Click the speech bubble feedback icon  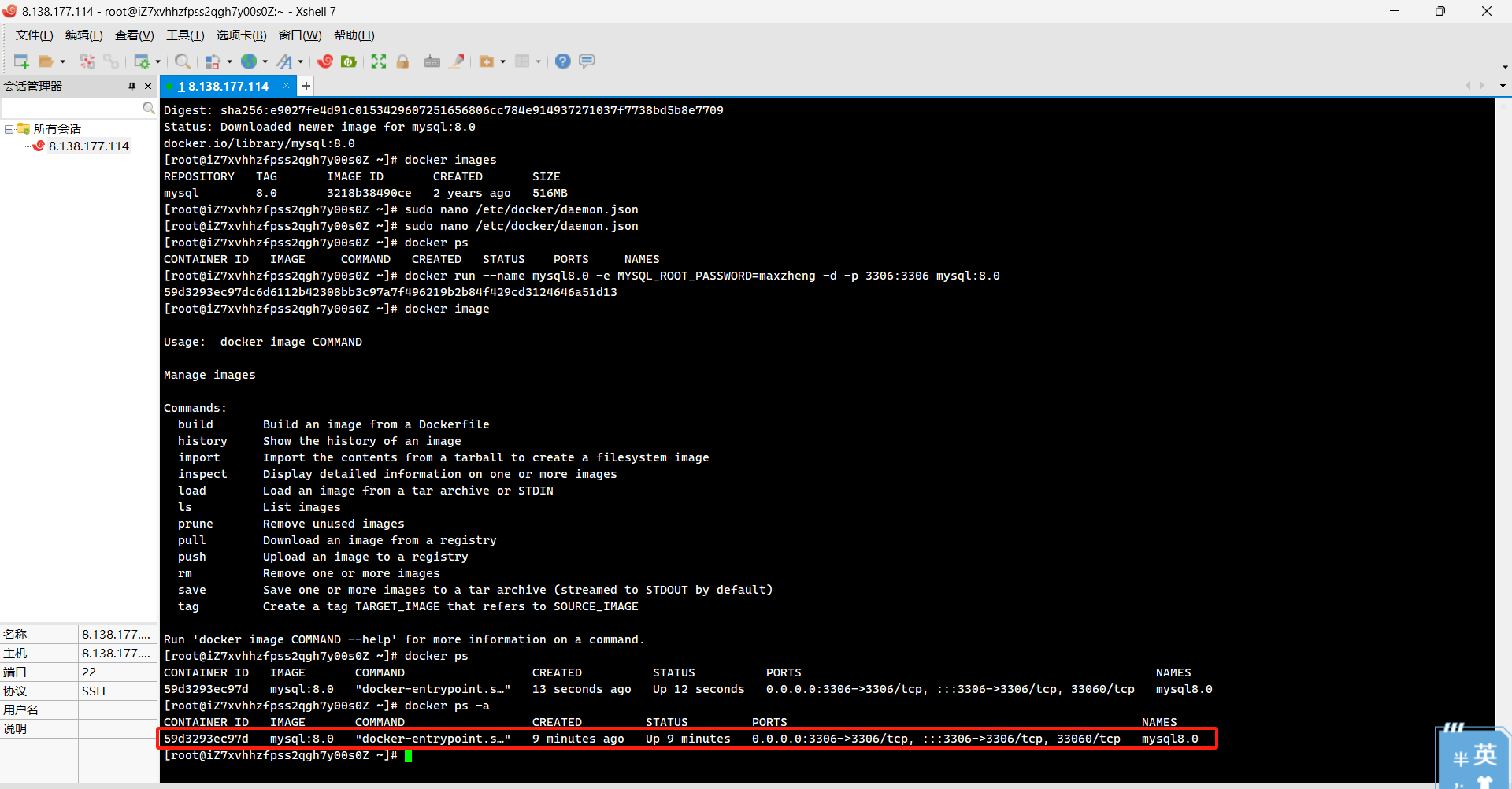(587, 61)
